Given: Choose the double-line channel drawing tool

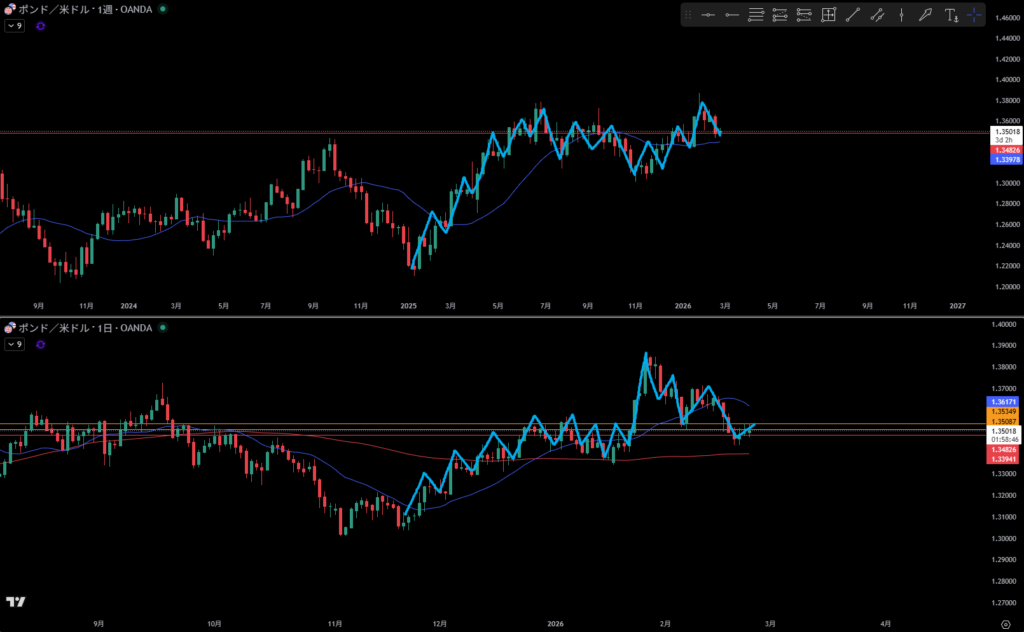Looking at the screenshot, I should tap(877, 15).
